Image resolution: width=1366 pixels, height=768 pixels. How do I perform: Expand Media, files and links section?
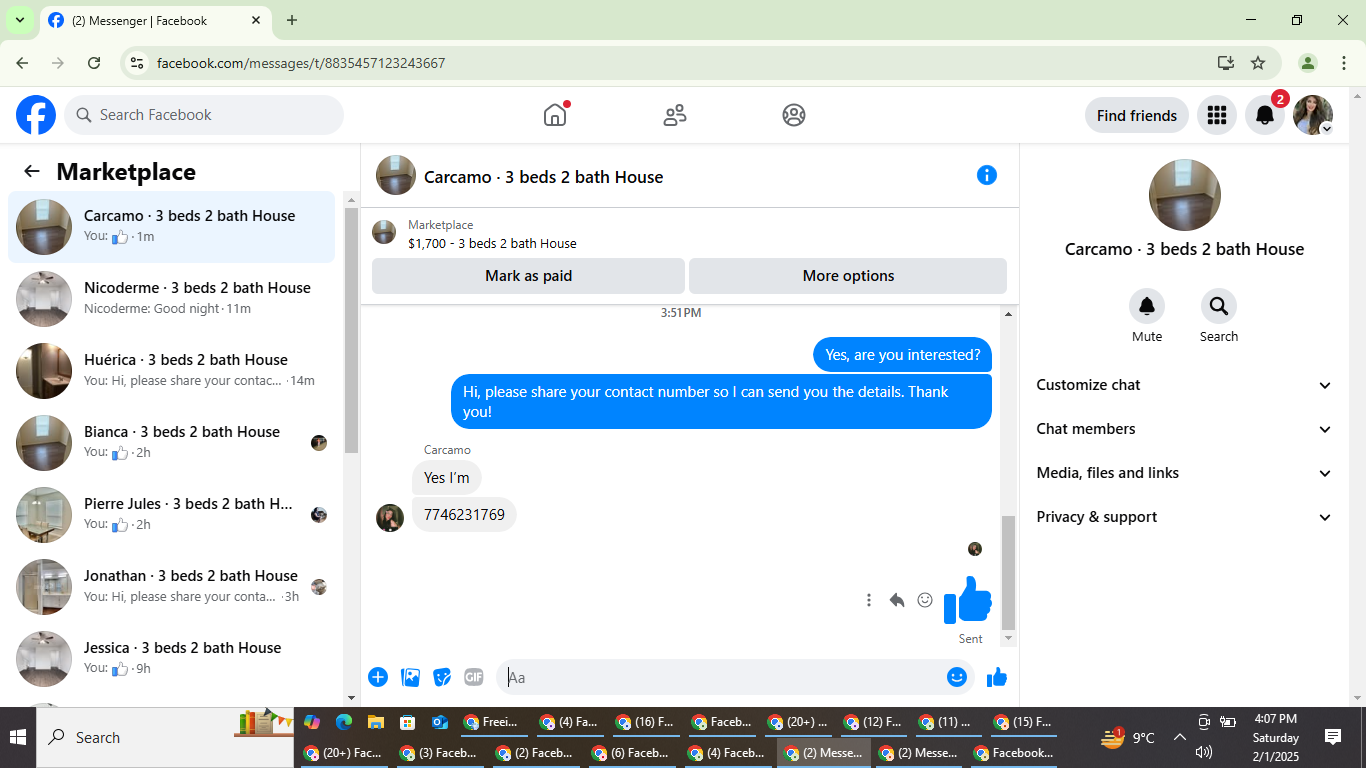click(x=1184, y=473)
